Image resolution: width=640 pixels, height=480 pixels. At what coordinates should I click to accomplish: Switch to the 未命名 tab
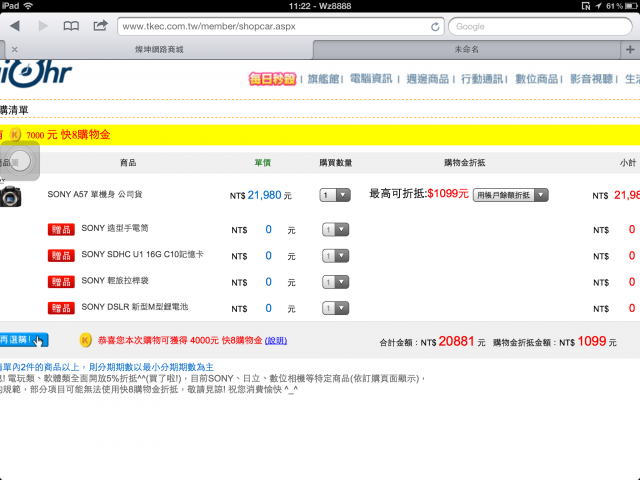pos(467,49)
